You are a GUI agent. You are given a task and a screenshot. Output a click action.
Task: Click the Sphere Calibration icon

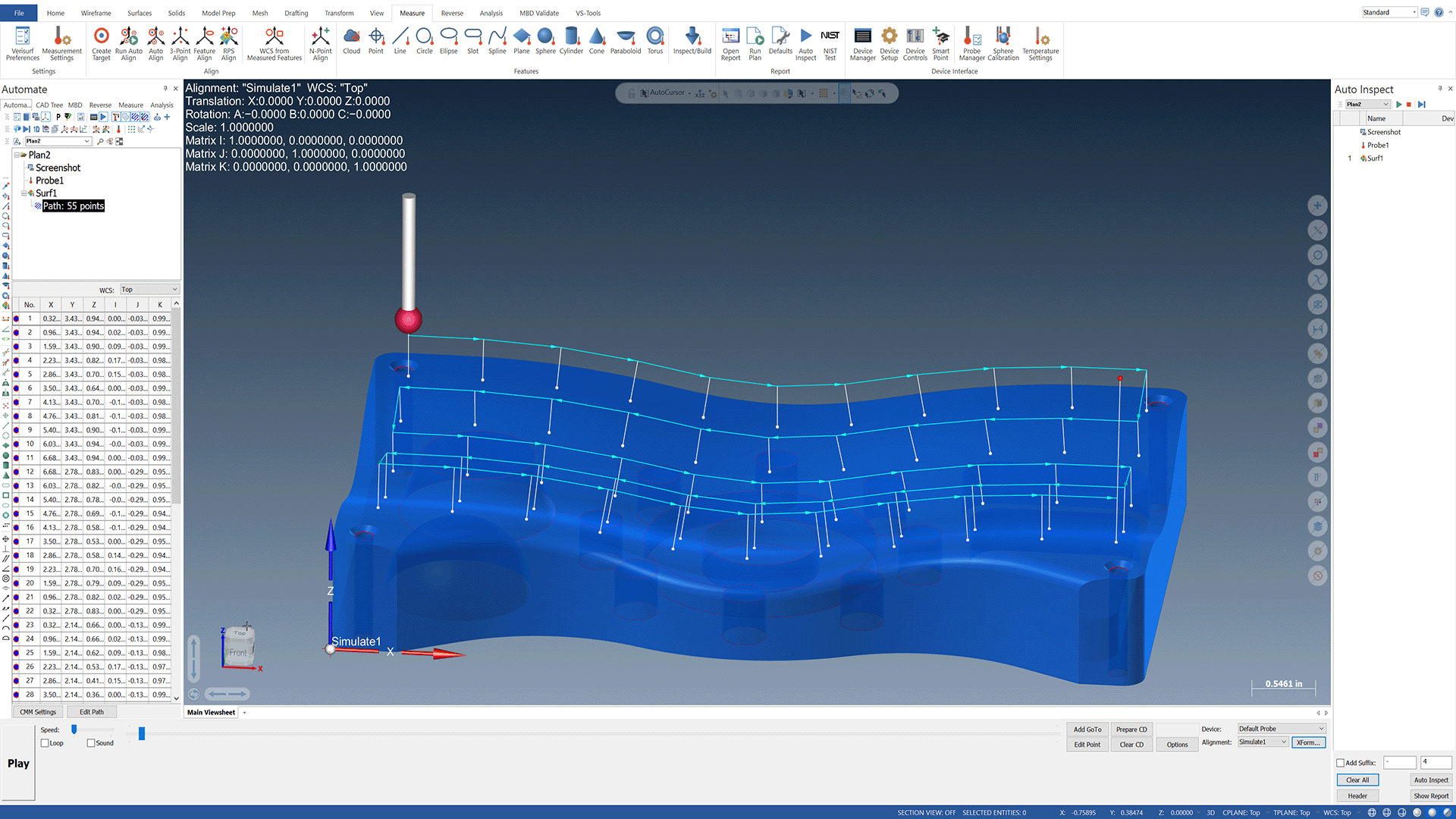coord(1003,44)
